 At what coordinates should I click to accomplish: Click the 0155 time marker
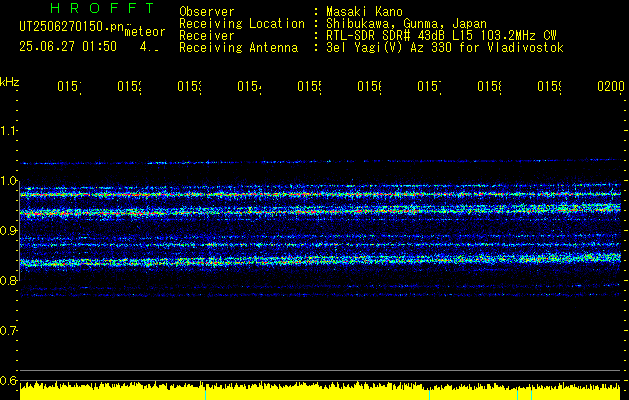pos(310,86)
